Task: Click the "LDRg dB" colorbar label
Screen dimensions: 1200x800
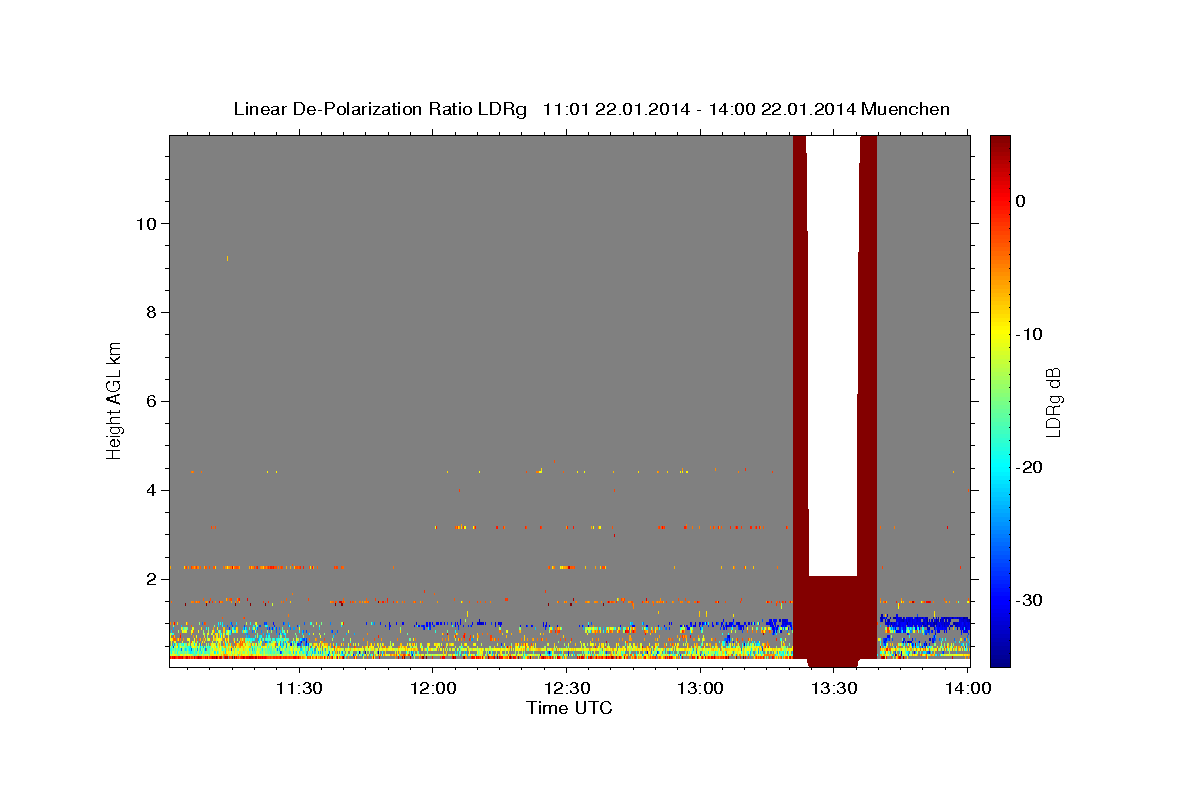Action: pos(1053,402)
